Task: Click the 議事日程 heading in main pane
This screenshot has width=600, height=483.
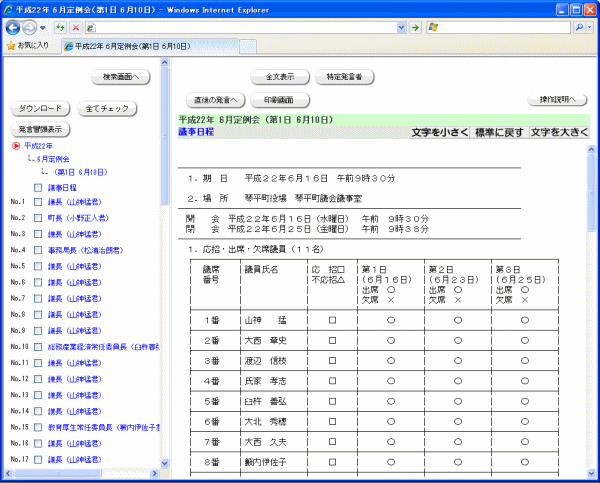Action: pyautogui.click(x=196, y=132)
